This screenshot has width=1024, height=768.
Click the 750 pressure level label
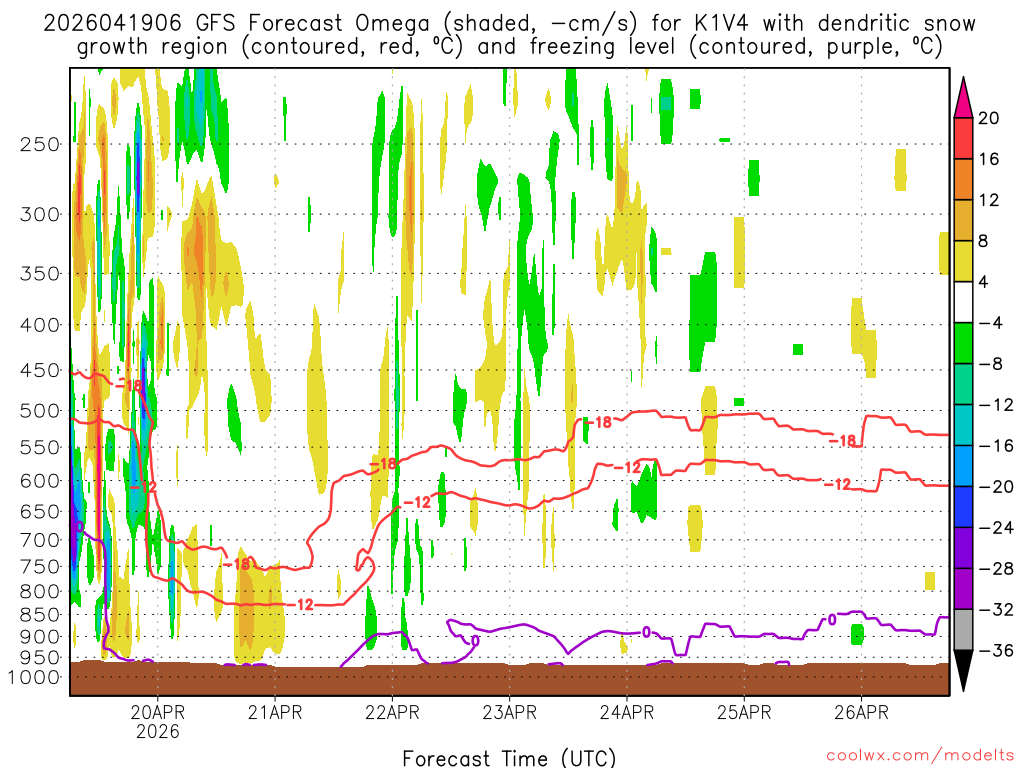40,567
